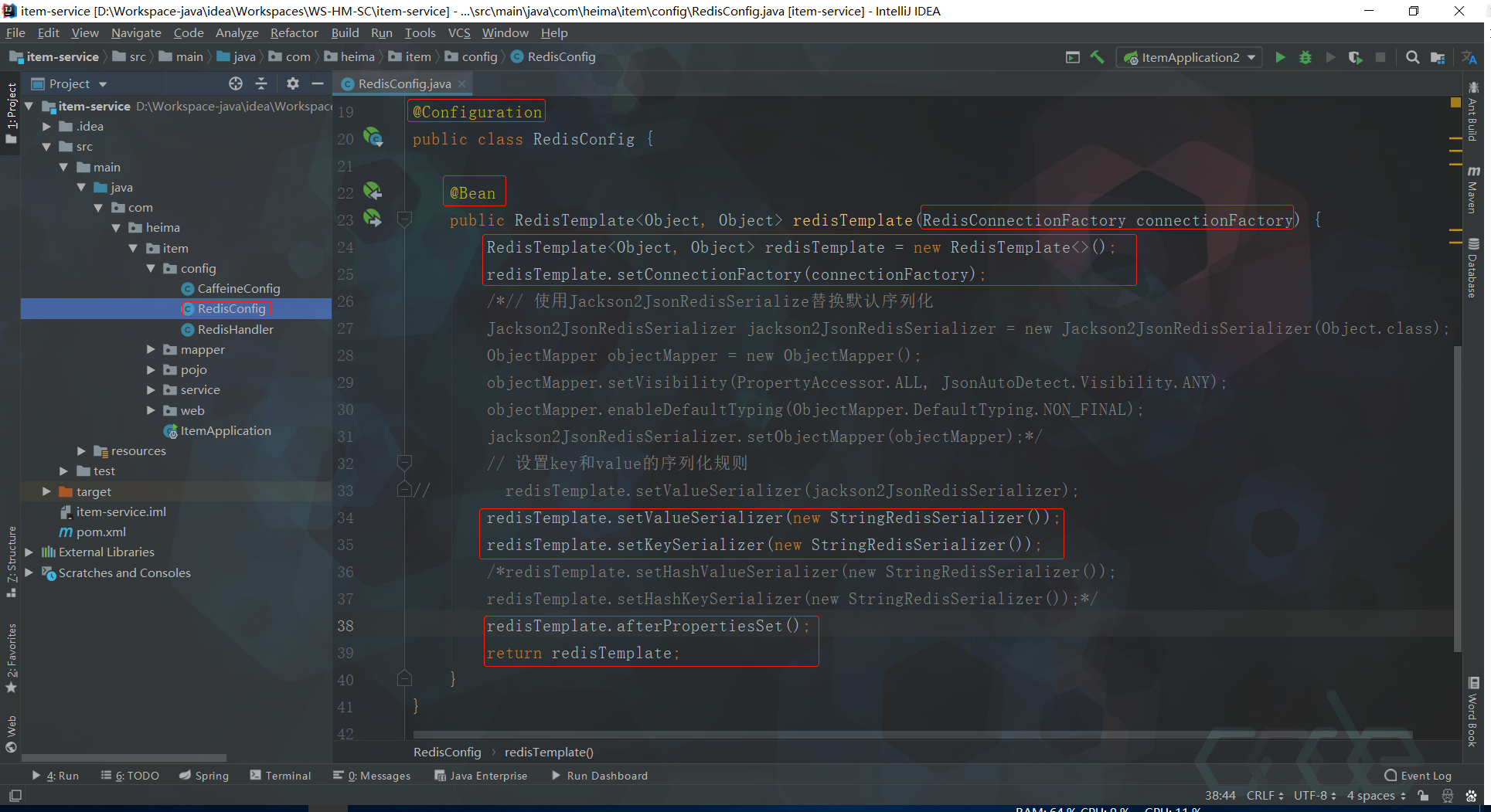
Task: Click the Project tree horizontal scrollbar
Action: pyautogui.click(x=124, y=758)
